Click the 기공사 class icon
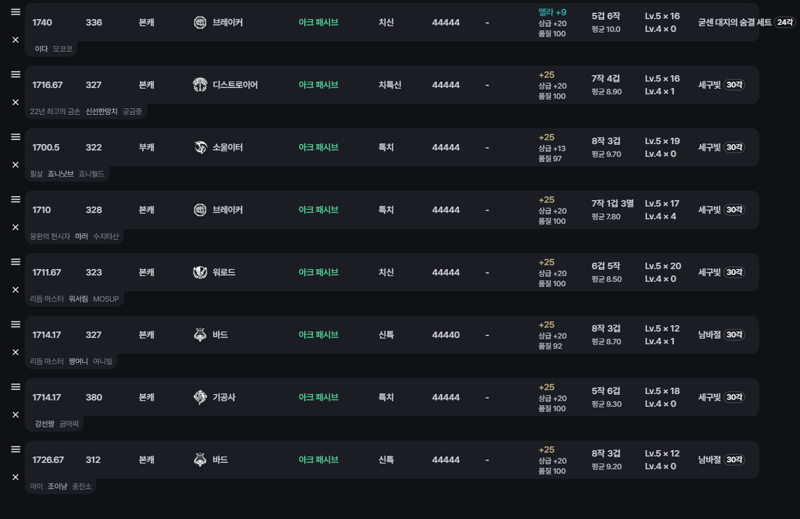 pos(200,397)
